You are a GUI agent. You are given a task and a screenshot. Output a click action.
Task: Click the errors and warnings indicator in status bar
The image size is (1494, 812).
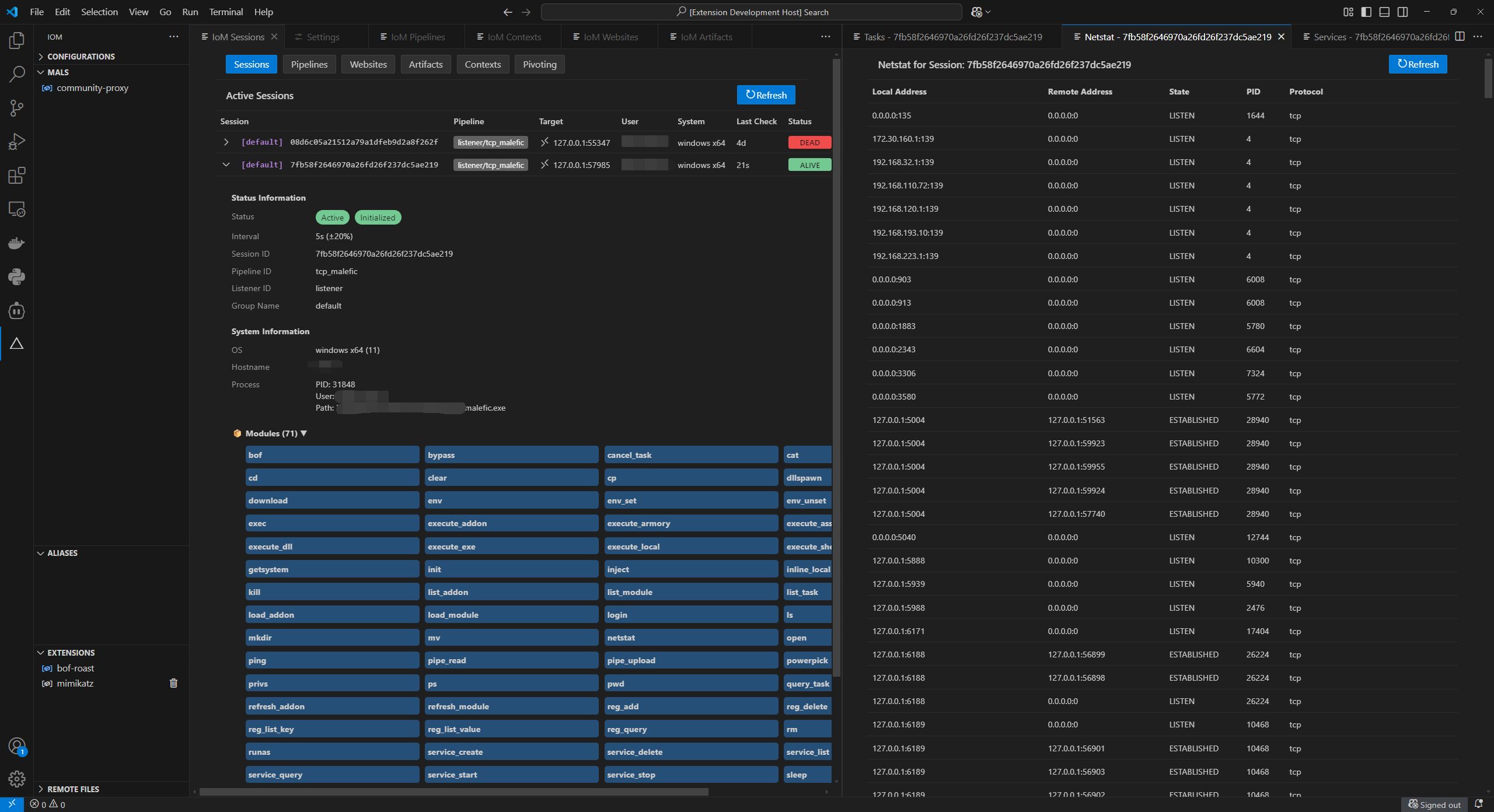pos(48,804)
